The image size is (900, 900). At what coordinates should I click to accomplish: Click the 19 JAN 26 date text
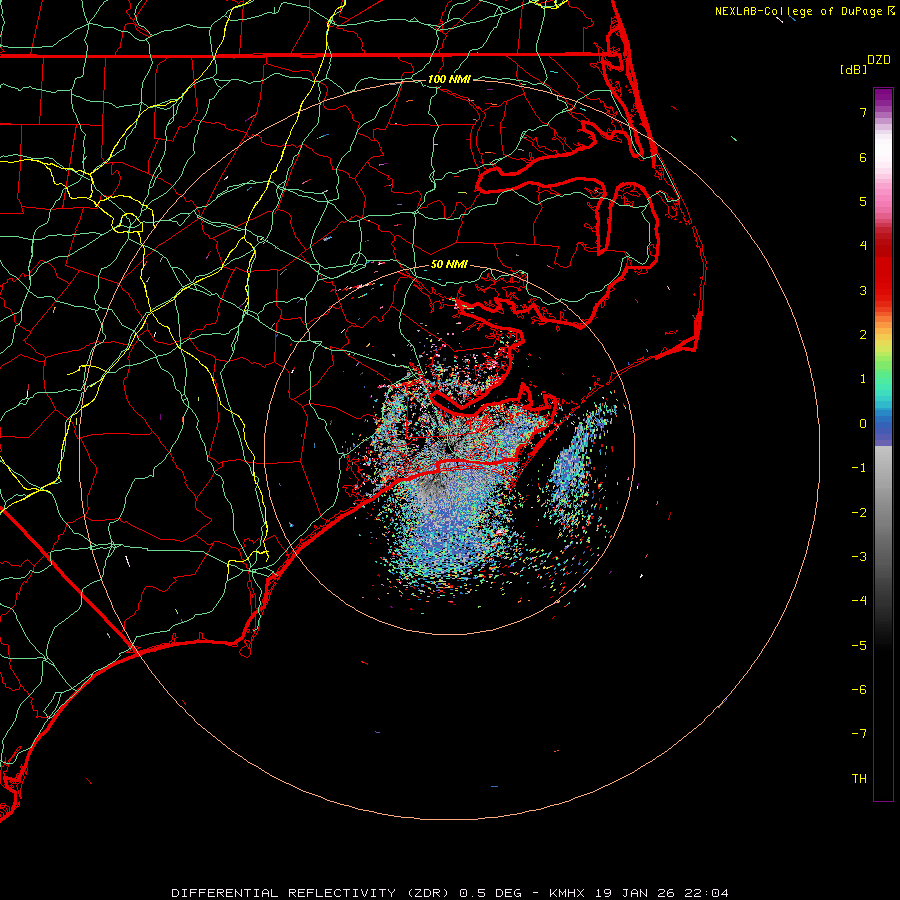point(635,893)
